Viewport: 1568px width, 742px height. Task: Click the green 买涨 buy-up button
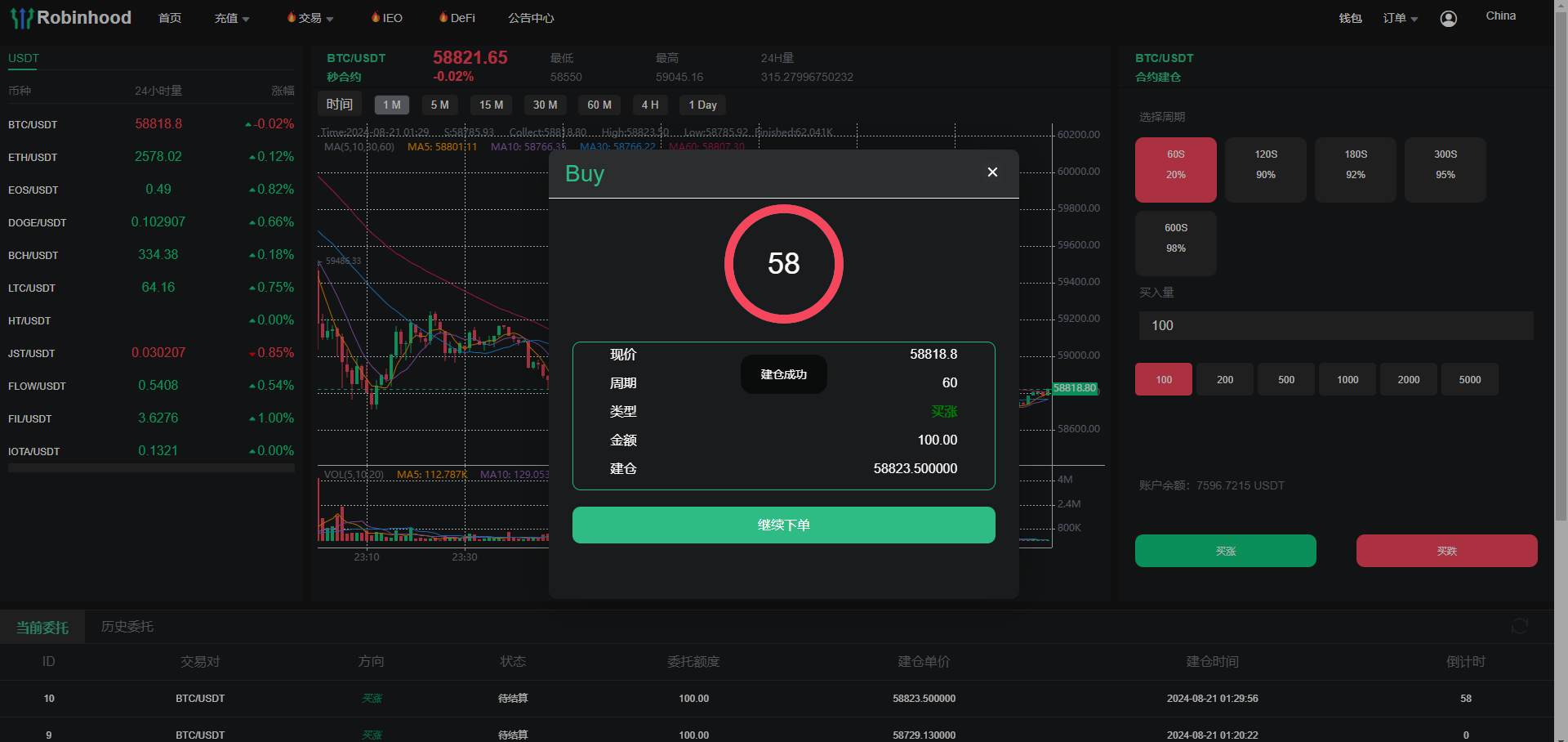pos(1226,551)
